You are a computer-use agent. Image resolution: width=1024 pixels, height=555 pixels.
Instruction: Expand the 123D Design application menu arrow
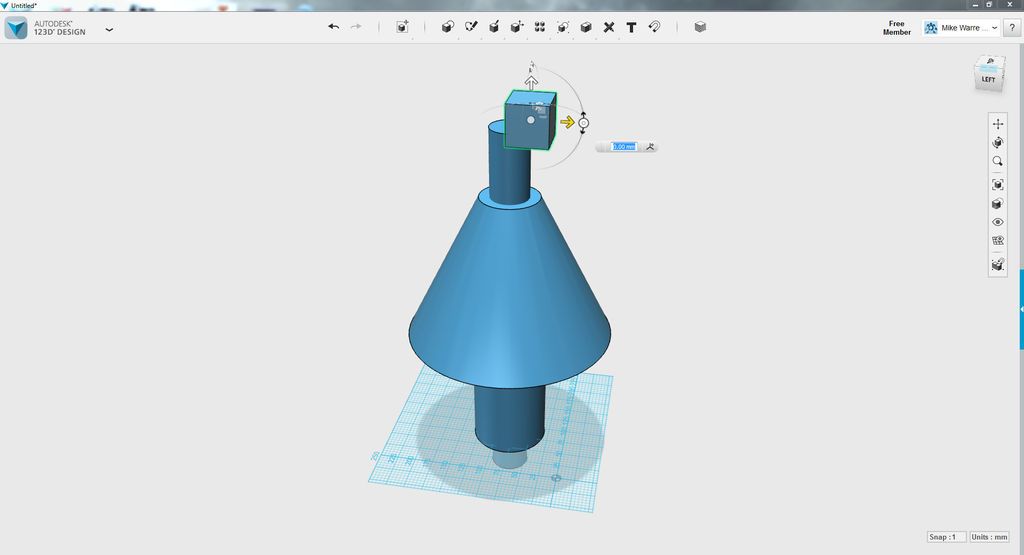tap(109, 29)
